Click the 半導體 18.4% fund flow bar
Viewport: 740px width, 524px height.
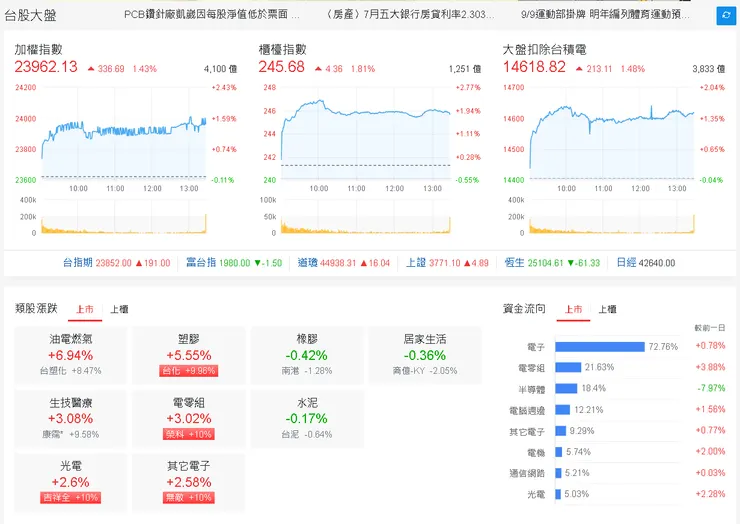point(566,389)
